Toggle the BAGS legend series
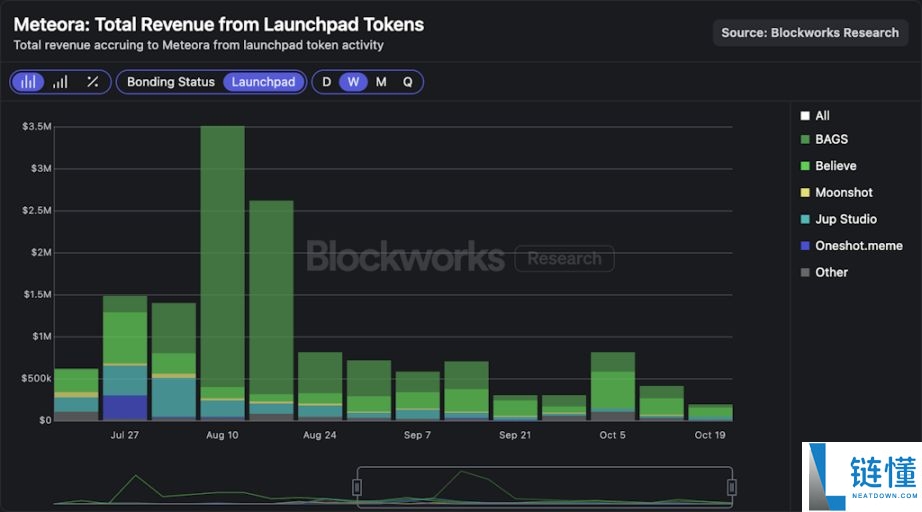This screenshot has height=512, width=922. [x=824, y=139]
